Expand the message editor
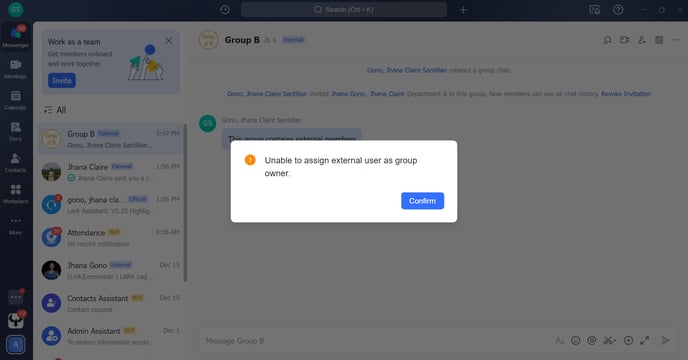688x360 pixels. click(645, 341)
